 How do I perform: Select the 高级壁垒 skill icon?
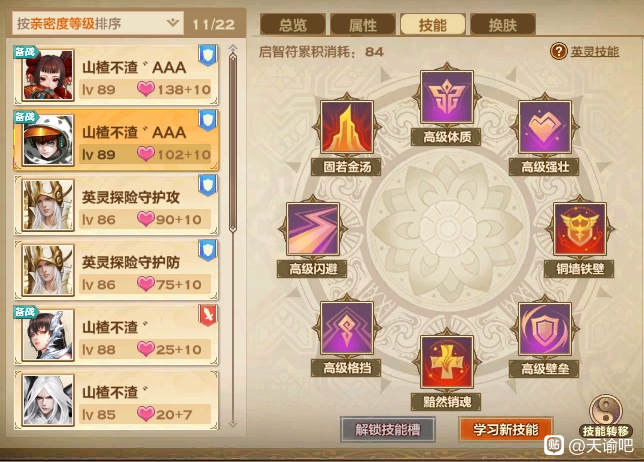point(545,329)
